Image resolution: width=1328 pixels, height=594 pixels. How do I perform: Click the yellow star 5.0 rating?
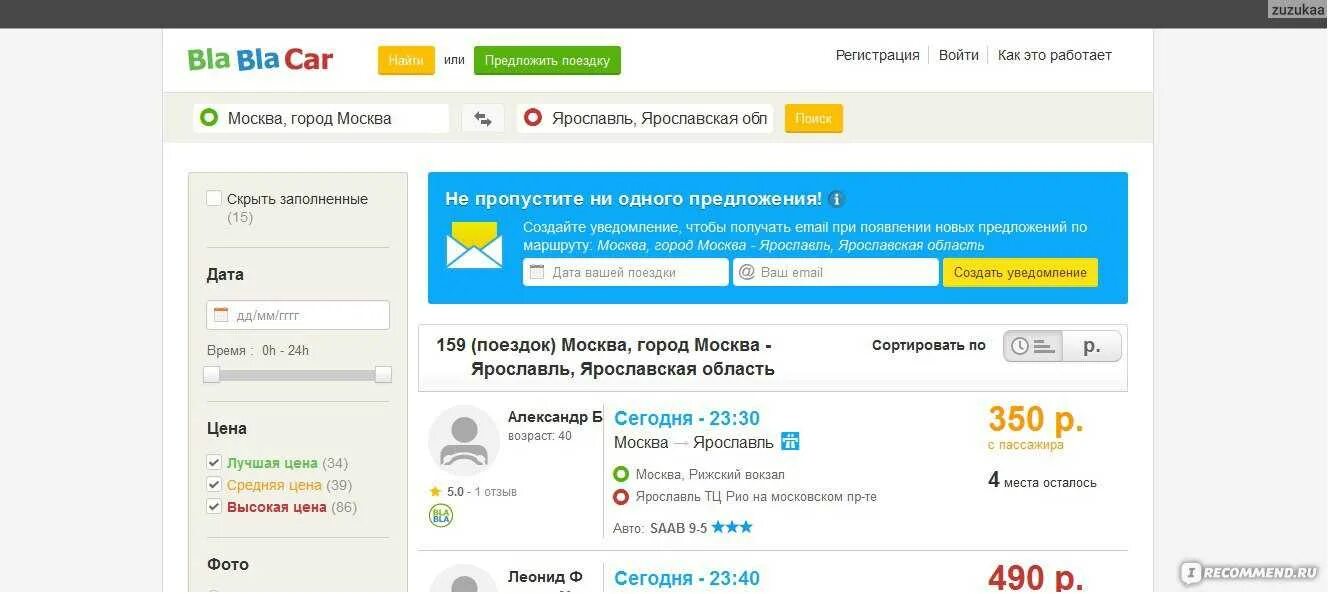click(435, 492)
